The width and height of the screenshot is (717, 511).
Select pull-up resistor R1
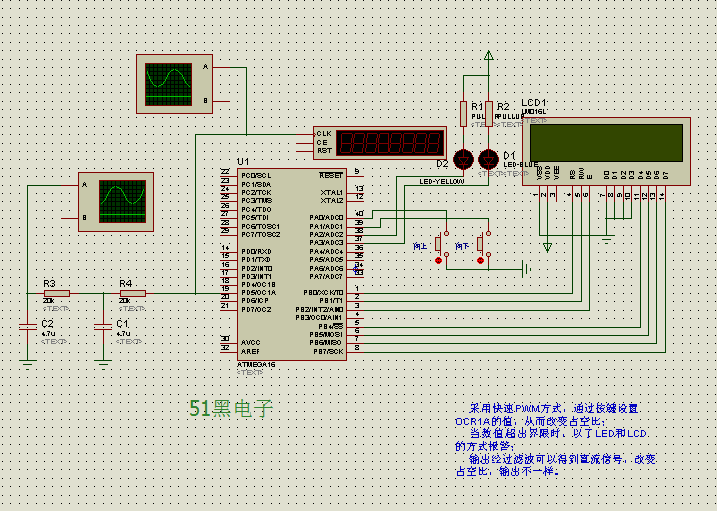tap(463, 114)
